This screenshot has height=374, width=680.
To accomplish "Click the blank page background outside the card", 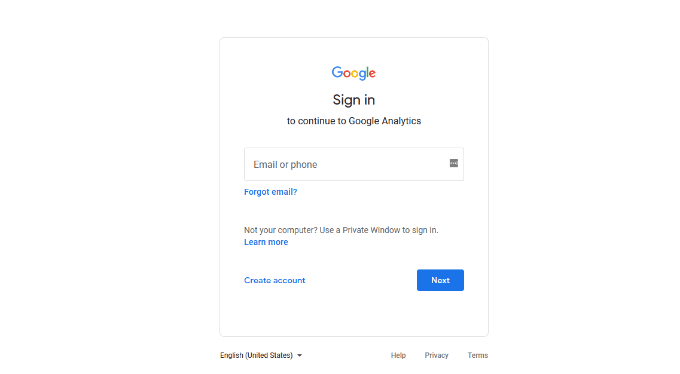I will tap(108, 187).
